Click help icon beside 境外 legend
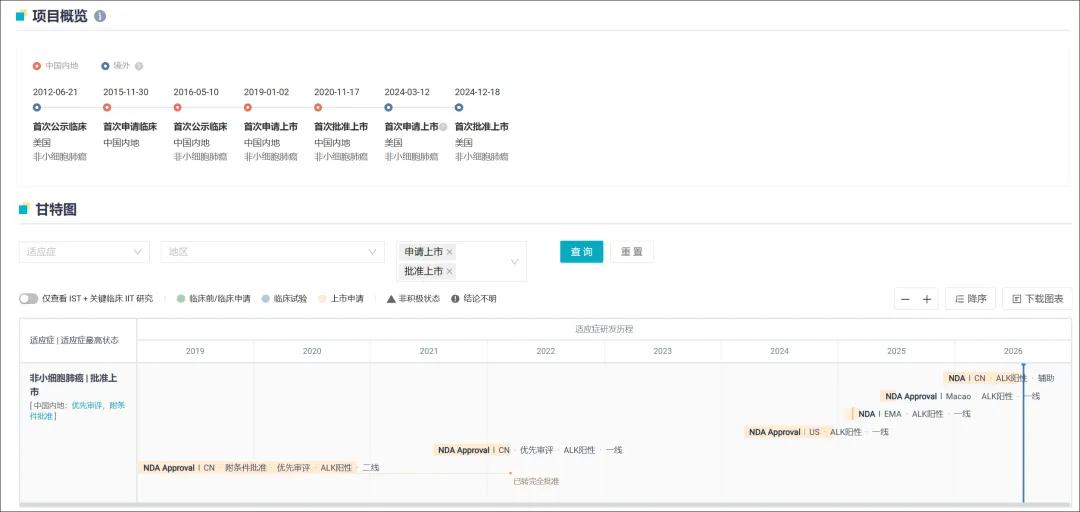Screen dimensions: 1080x512 tap(139, 66)
